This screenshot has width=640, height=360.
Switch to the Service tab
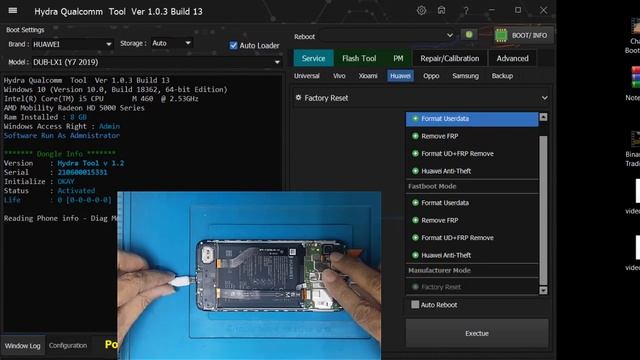313,58
